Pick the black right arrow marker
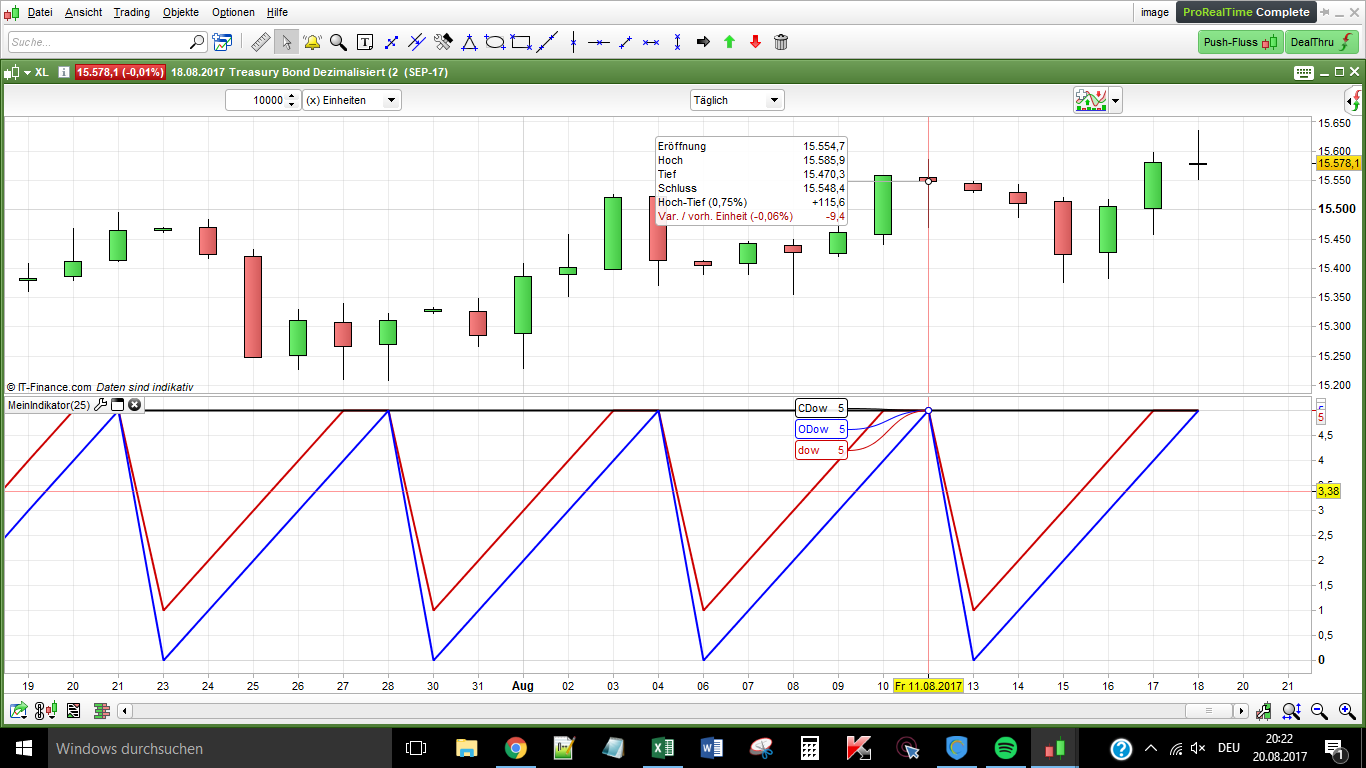 (x=703, y=42)
